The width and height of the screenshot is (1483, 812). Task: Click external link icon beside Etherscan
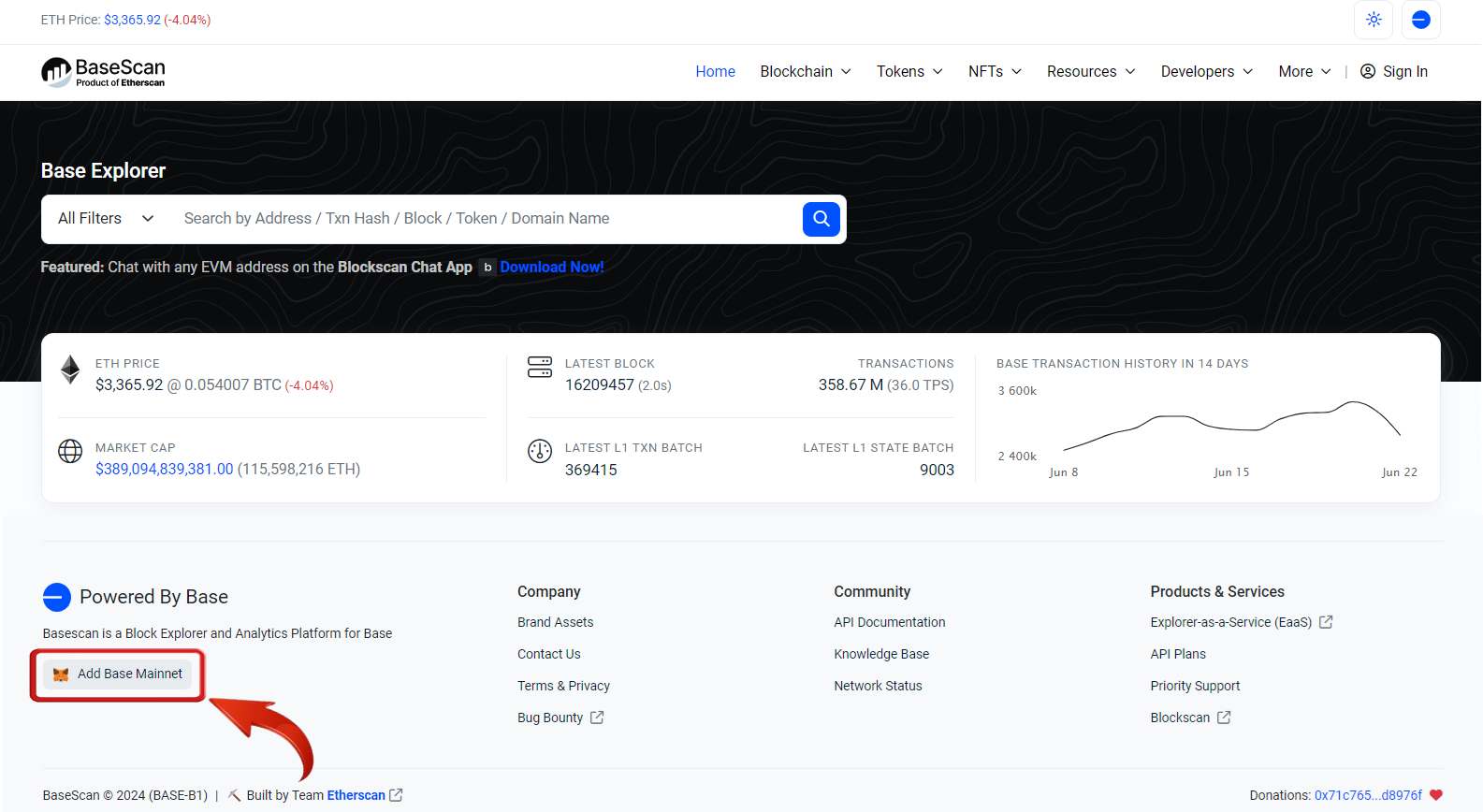click(396, 795)
